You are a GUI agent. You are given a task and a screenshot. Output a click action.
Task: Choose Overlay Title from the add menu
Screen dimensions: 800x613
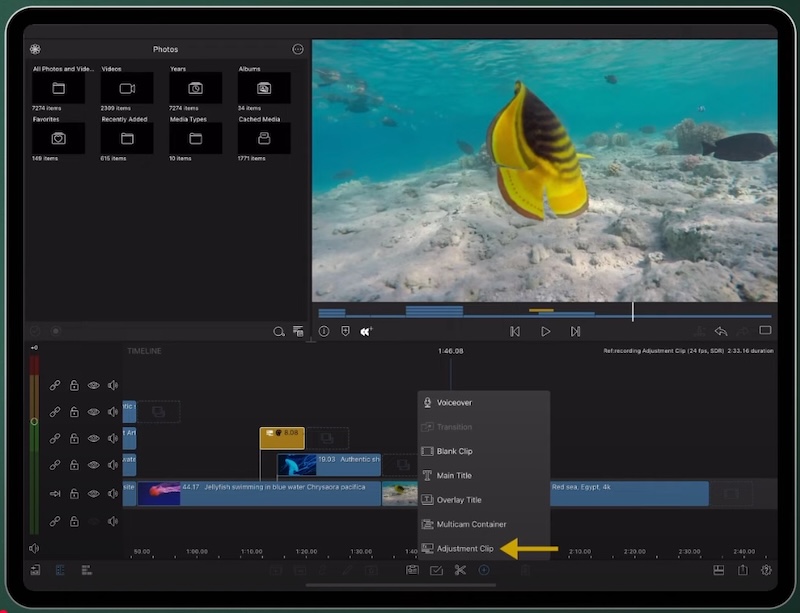coord(484,500)
